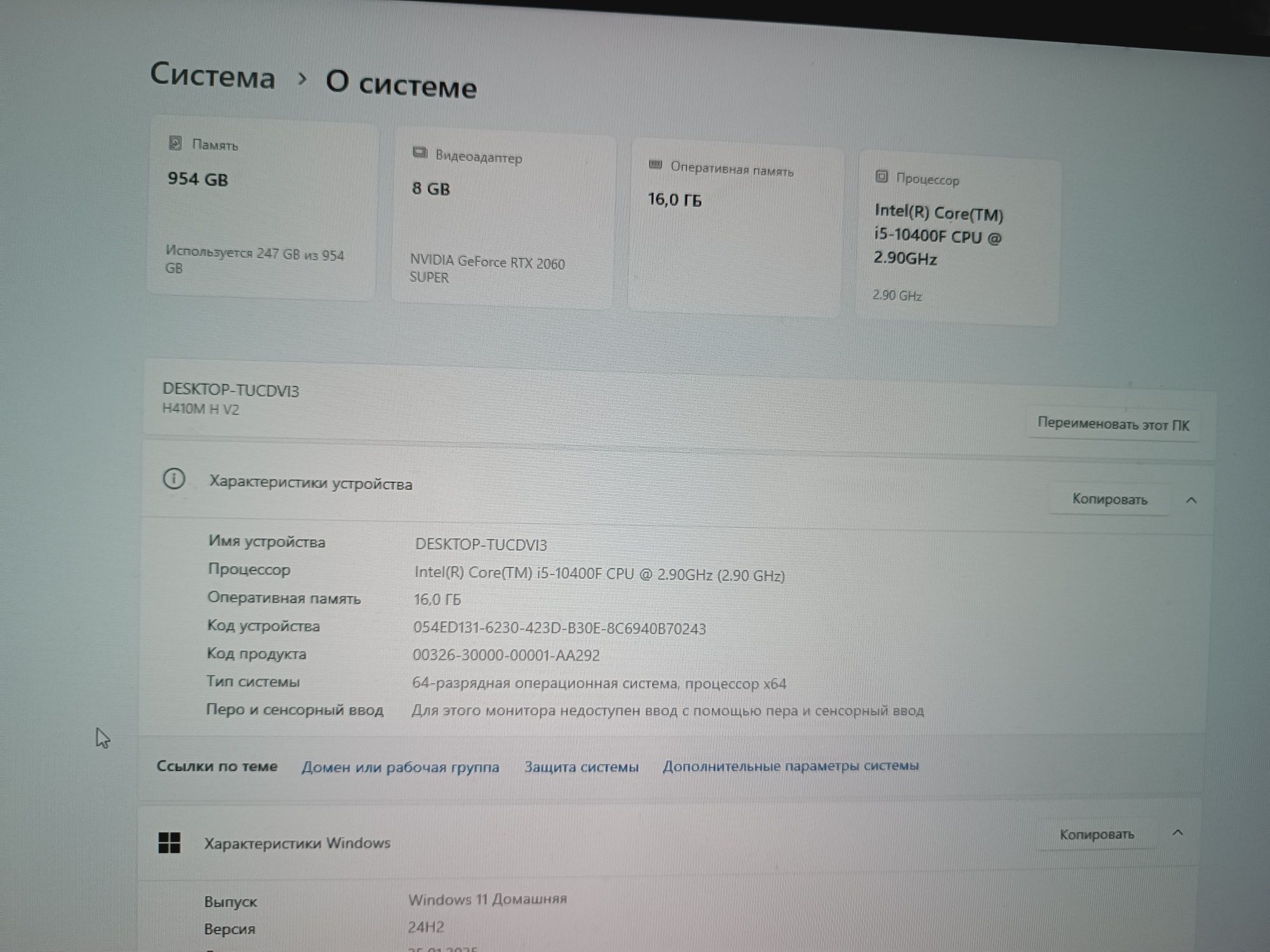Collapse the Характеристики устройства section chevron
1270x952 pixels.
(1191, 500)
